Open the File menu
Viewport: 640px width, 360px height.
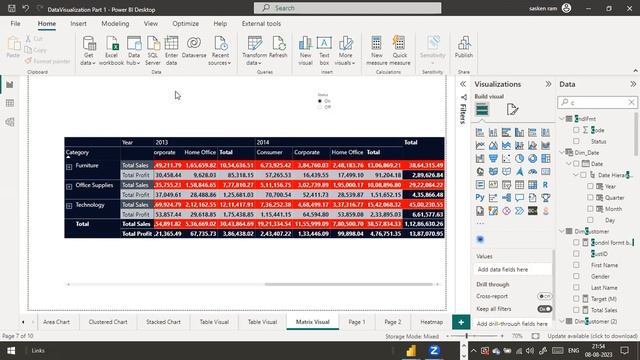[16, 24]
